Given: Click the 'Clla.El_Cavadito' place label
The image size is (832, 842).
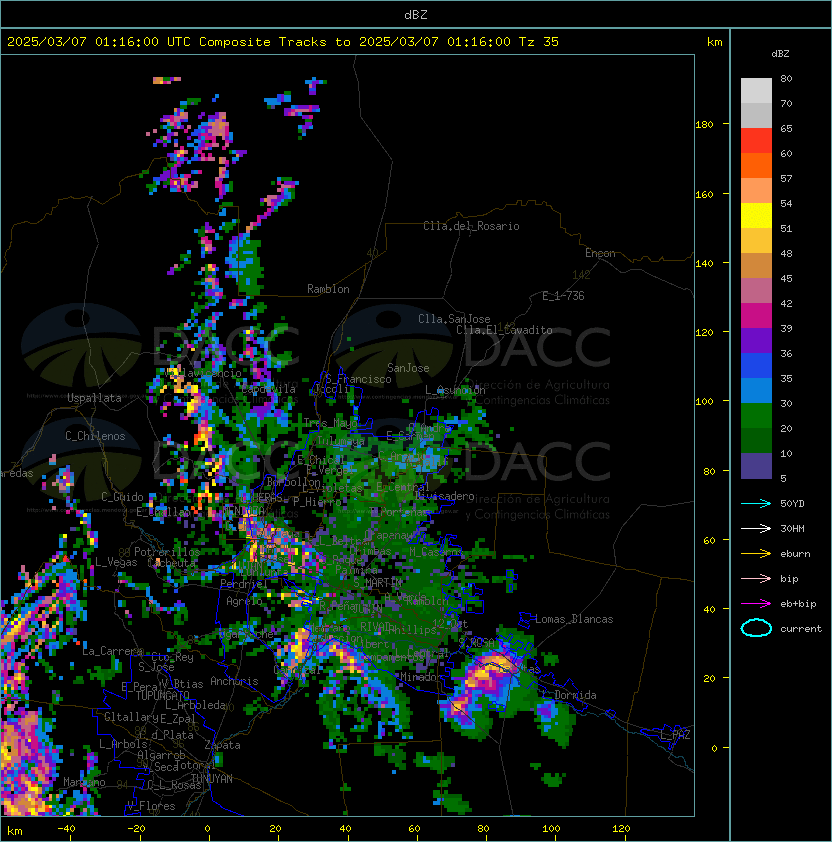Looking at the screenshot, I should [504, 330].
